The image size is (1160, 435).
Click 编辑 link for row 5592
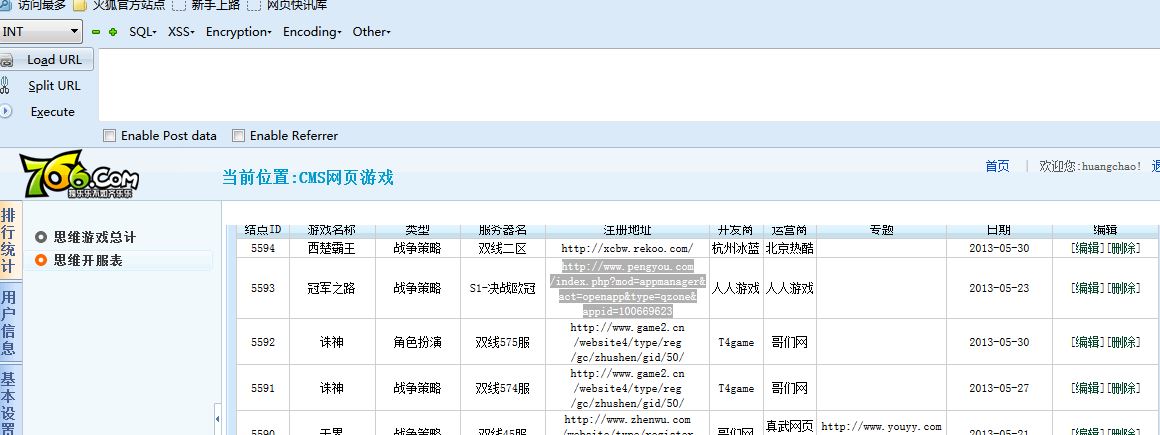[x=1088, y=342]
